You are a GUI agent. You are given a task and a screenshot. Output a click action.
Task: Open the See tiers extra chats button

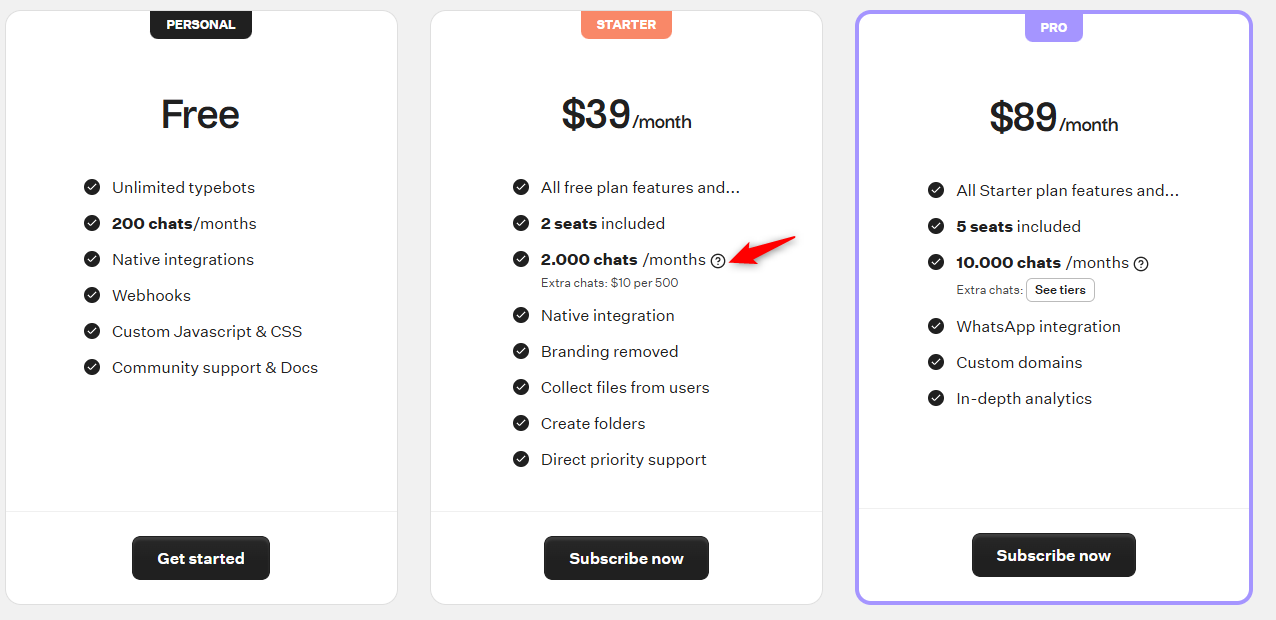[x=1060, y=290]
